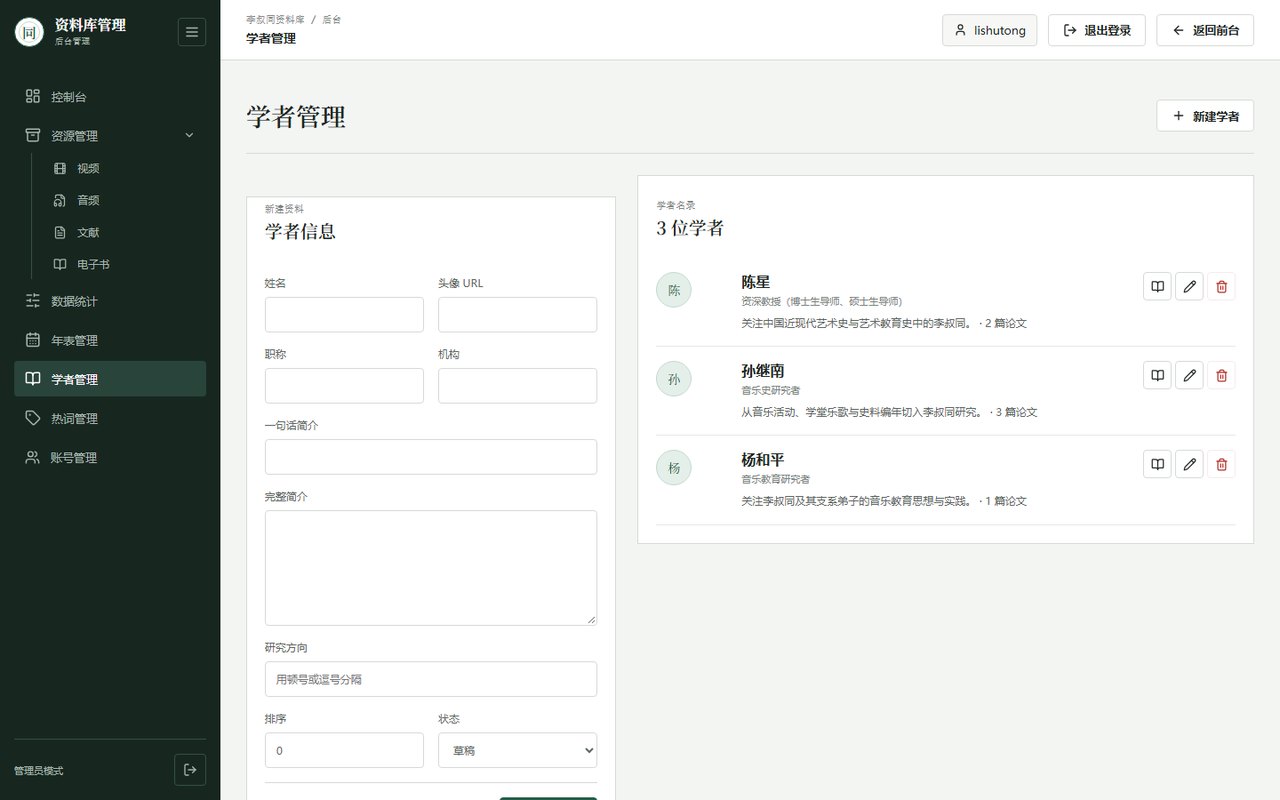Image resolution: width=1280 pixels, height=800 pixels.
Task: Go to 音频 resources in sidebar
Action: pos(122,200)
